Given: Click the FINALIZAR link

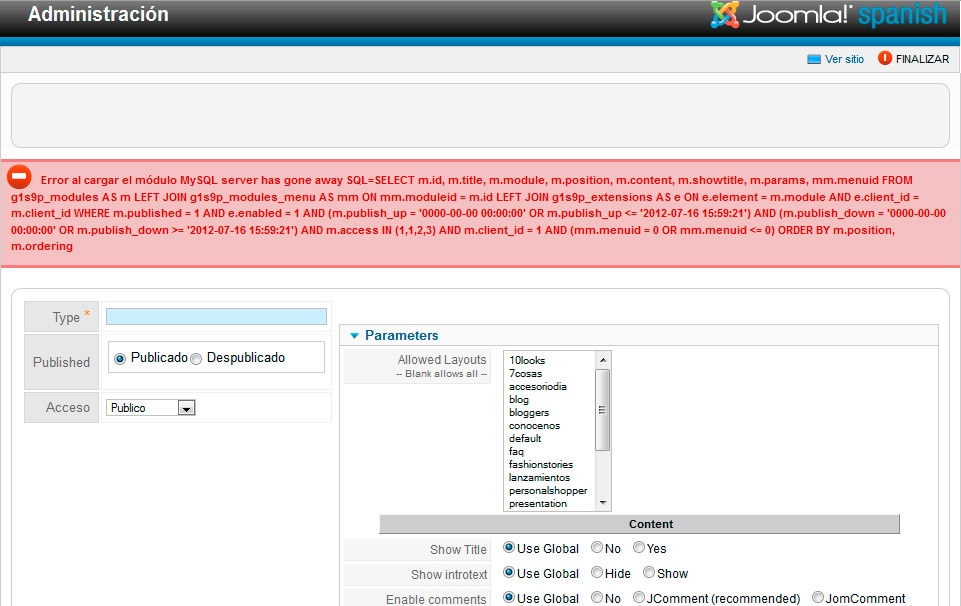Looking at the screenshot, I should 922,59.
